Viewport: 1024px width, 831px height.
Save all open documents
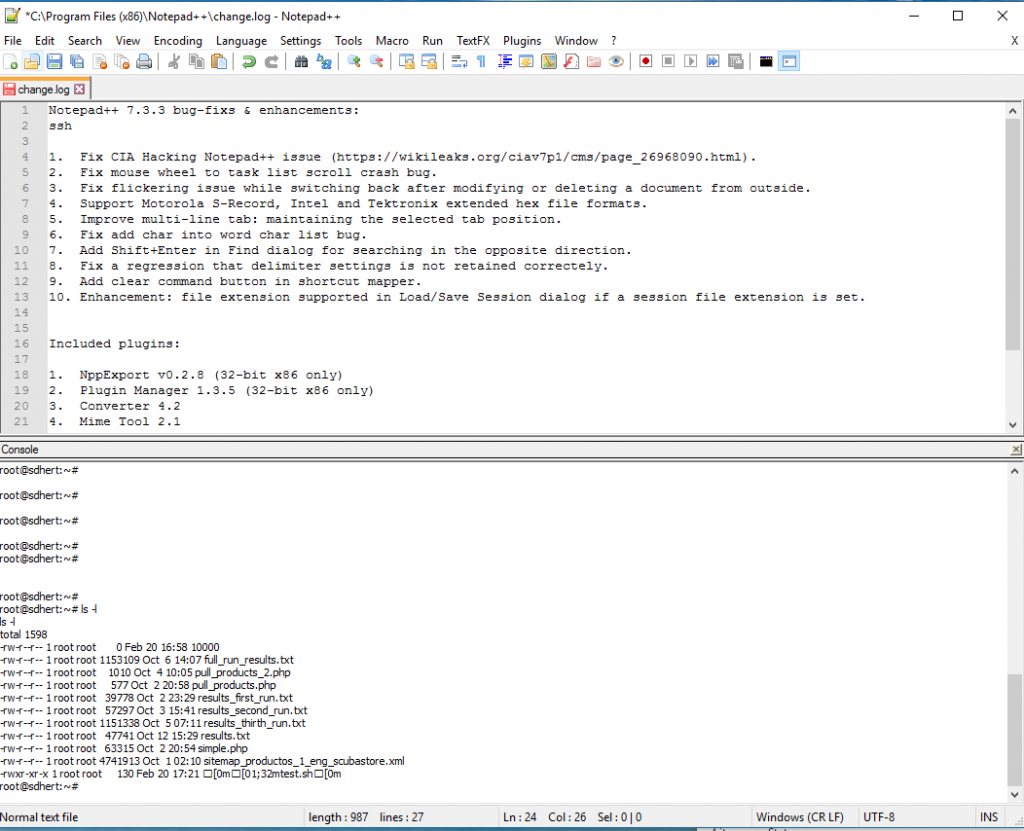pyautogui.click(x=76, y=61)
